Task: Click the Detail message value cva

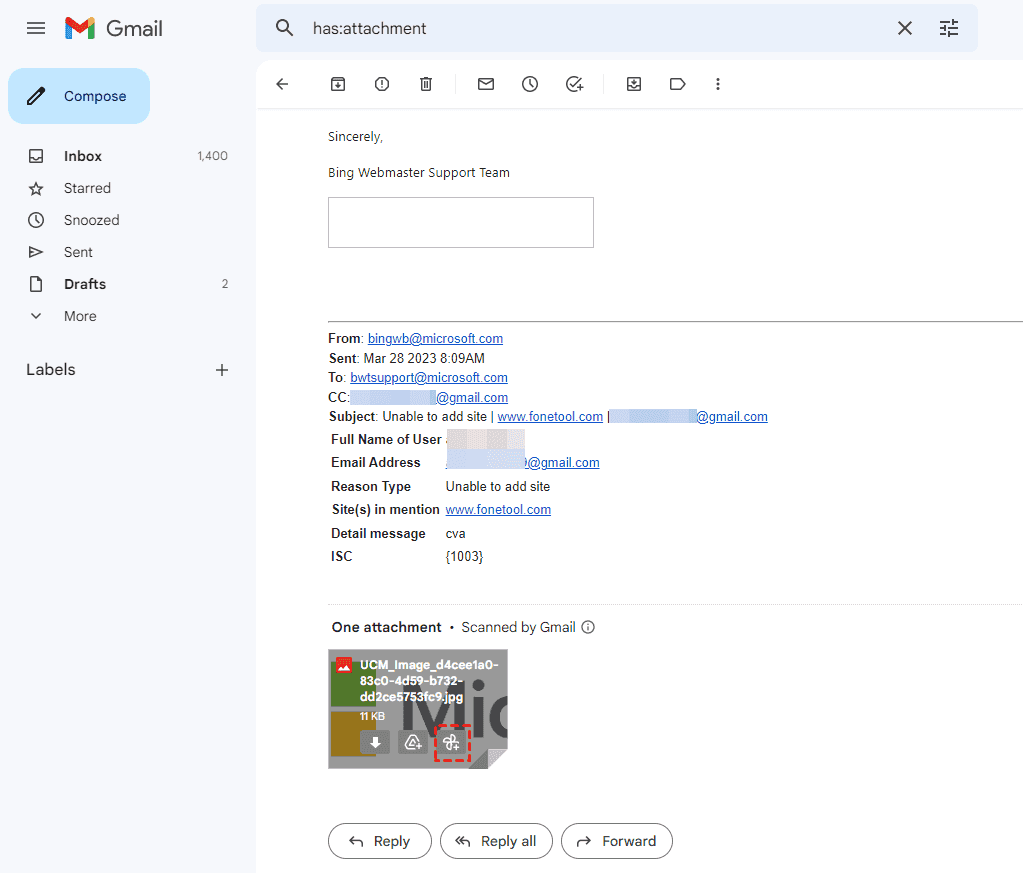Action: (x=455, y=533)
